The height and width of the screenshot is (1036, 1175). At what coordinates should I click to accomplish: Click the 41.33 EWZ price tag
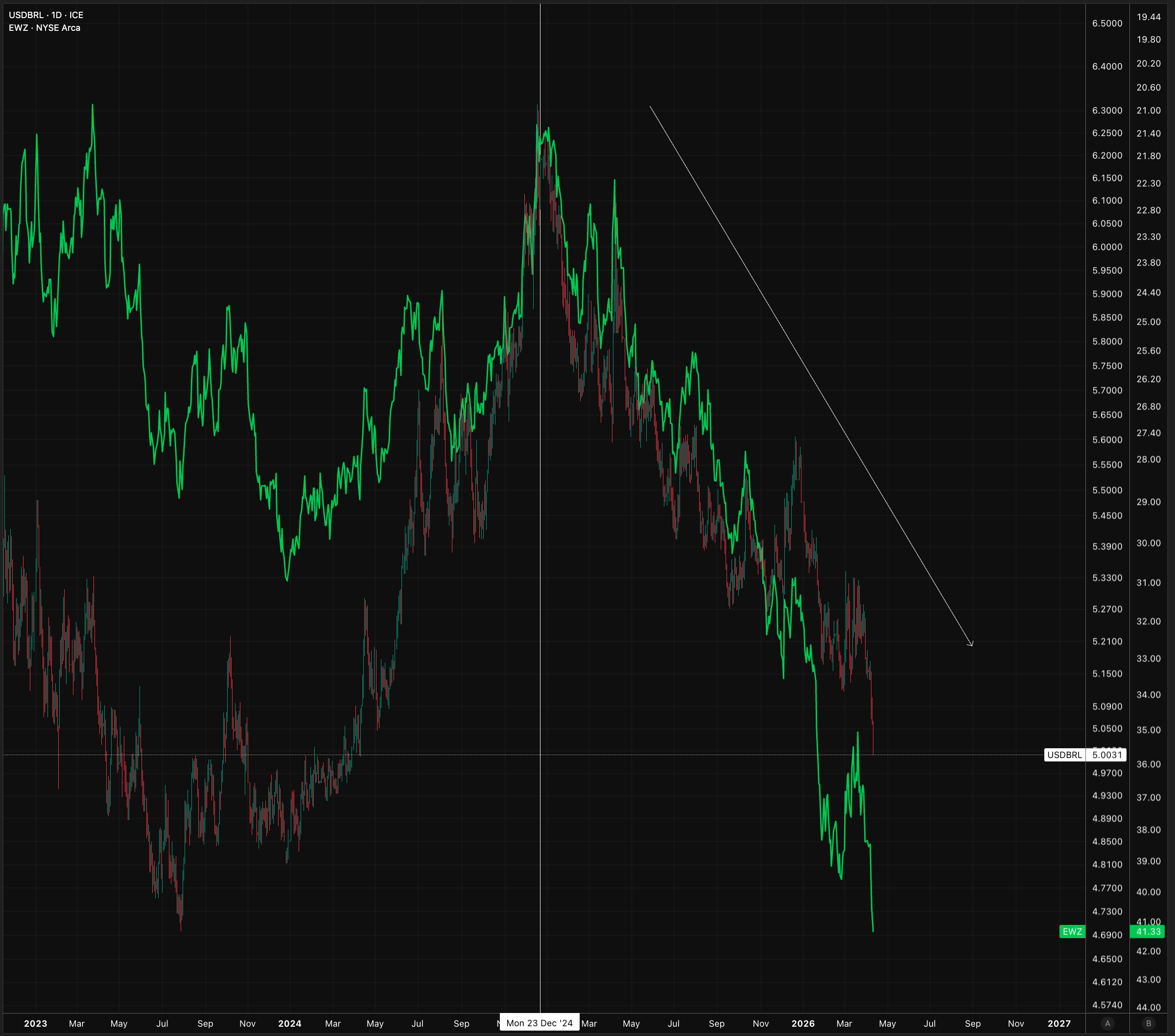coord(1148,931)
